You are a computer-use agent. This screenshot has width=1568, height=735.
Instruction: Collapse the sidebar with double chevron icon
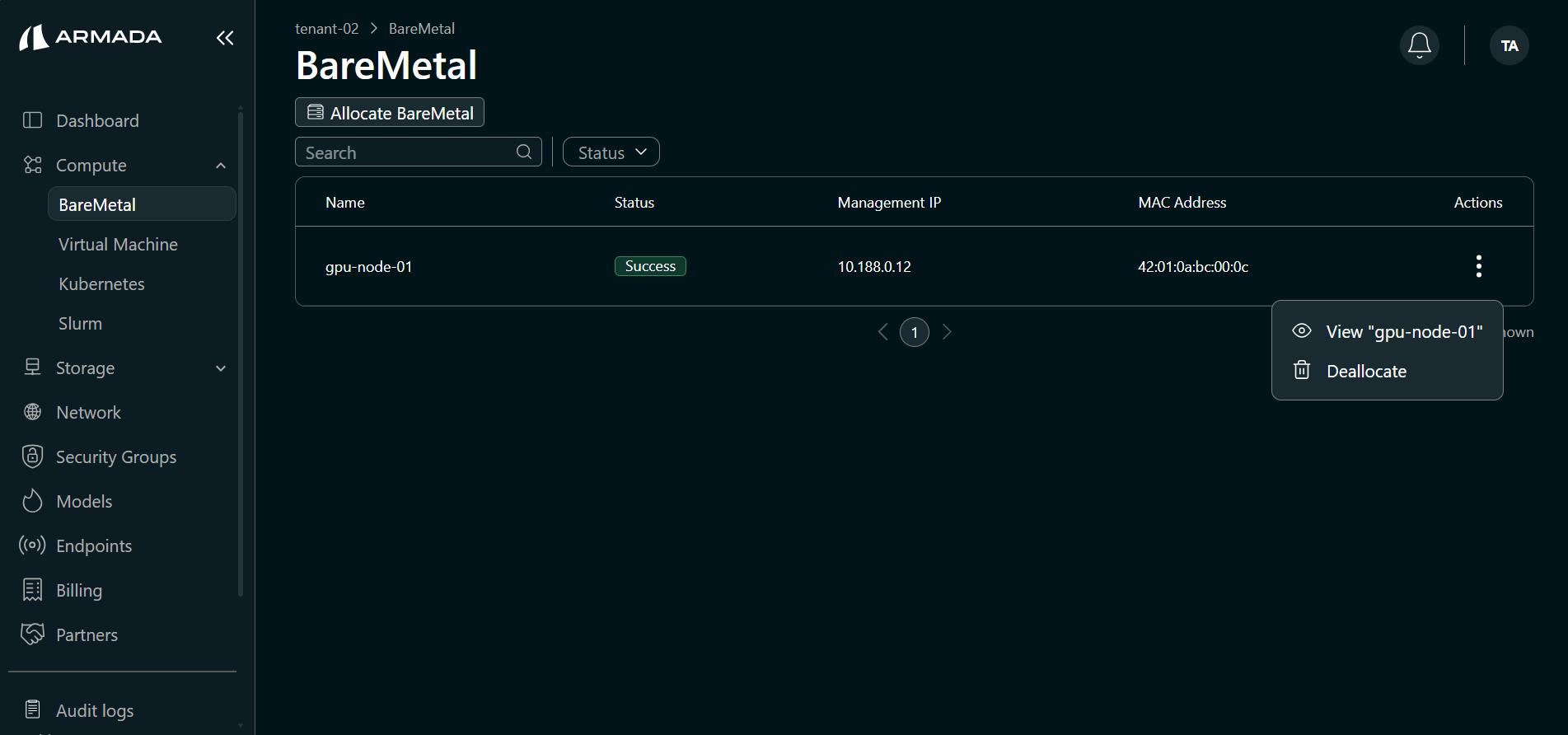tap(225, 38)
